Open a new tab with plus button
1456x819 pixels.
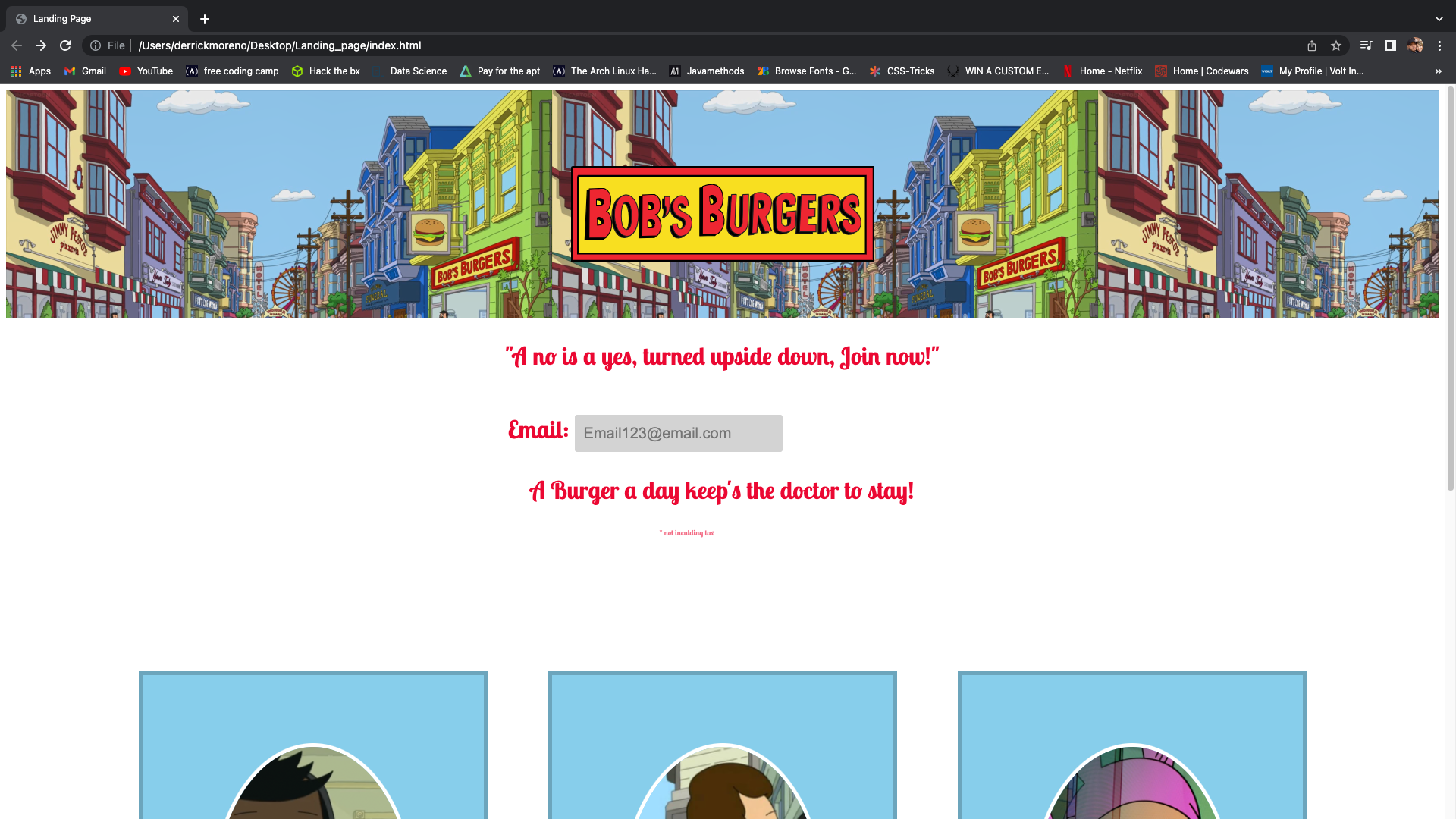(205, 19)
